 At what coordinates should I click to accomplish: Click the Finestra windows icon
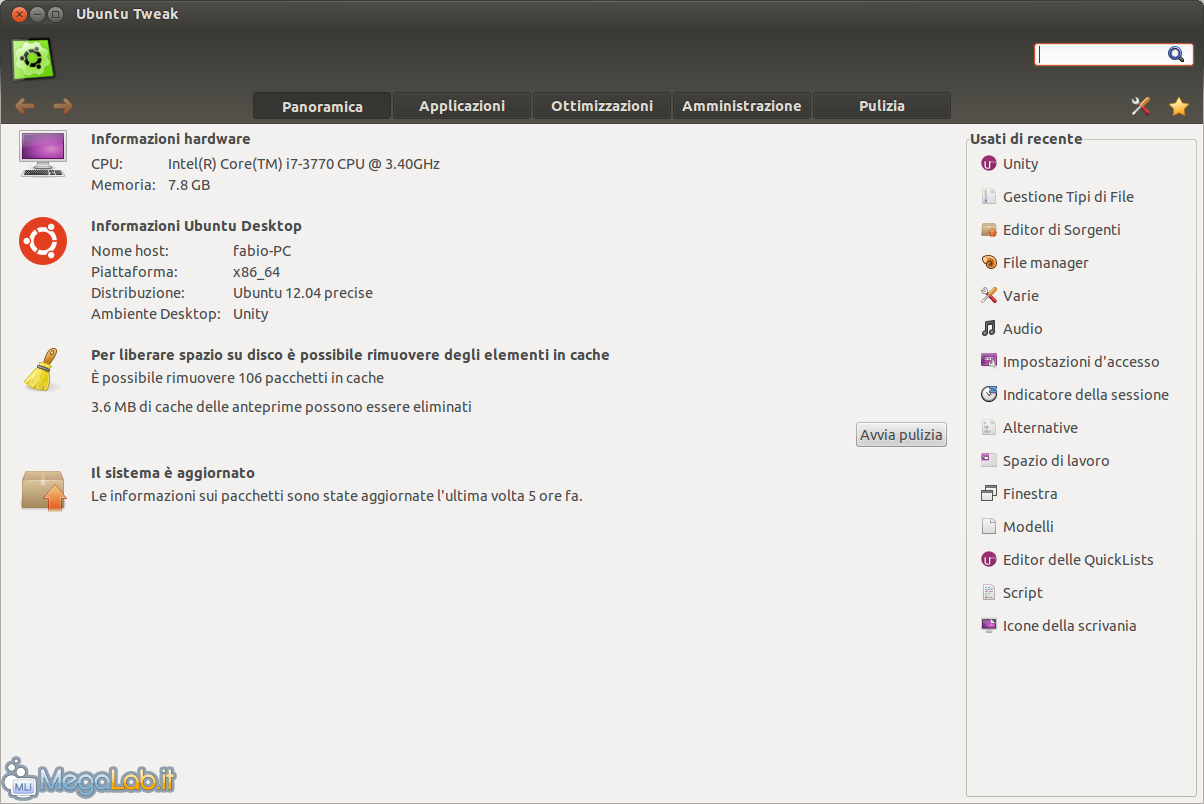pyautogui.click(x=989, y=494)
